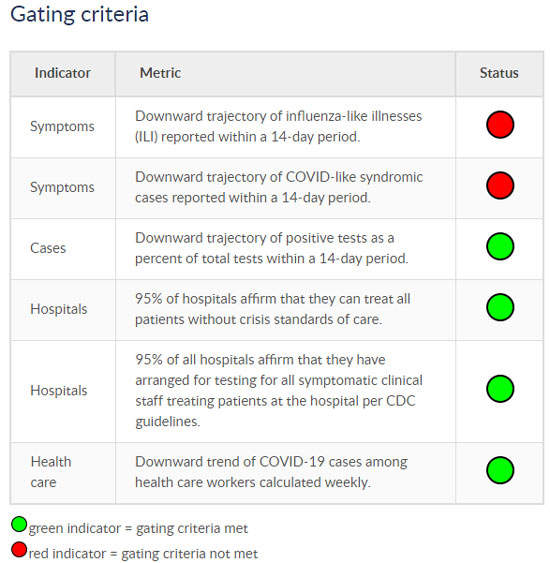Viewport: 550px width, 563px height.
Task: Click green status circle for clinical staff testing row
Action: [x=500, y=389]
